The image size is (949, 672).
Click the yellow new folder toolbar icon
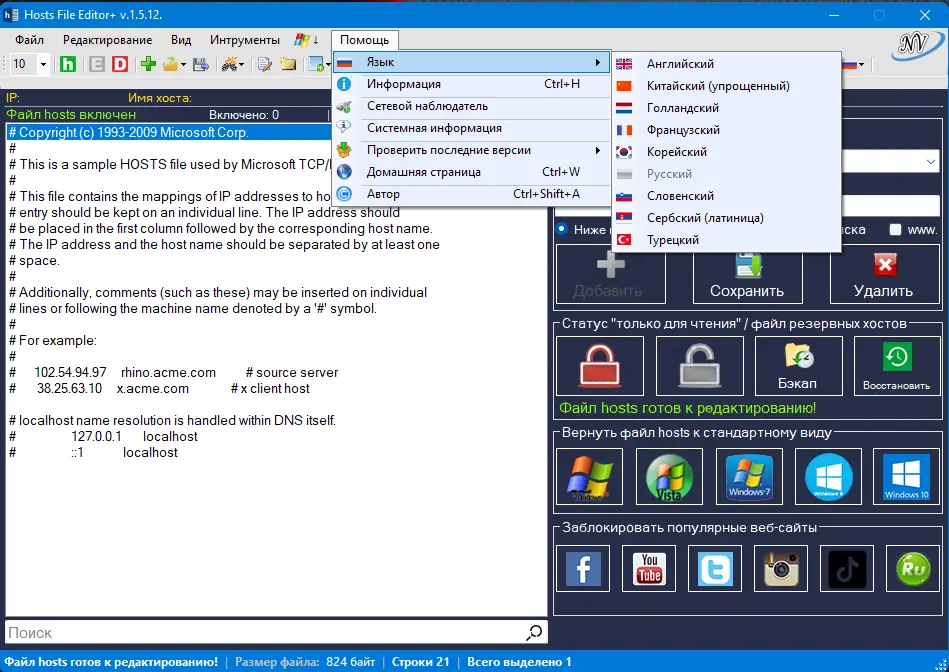click(x=288, y=64)
